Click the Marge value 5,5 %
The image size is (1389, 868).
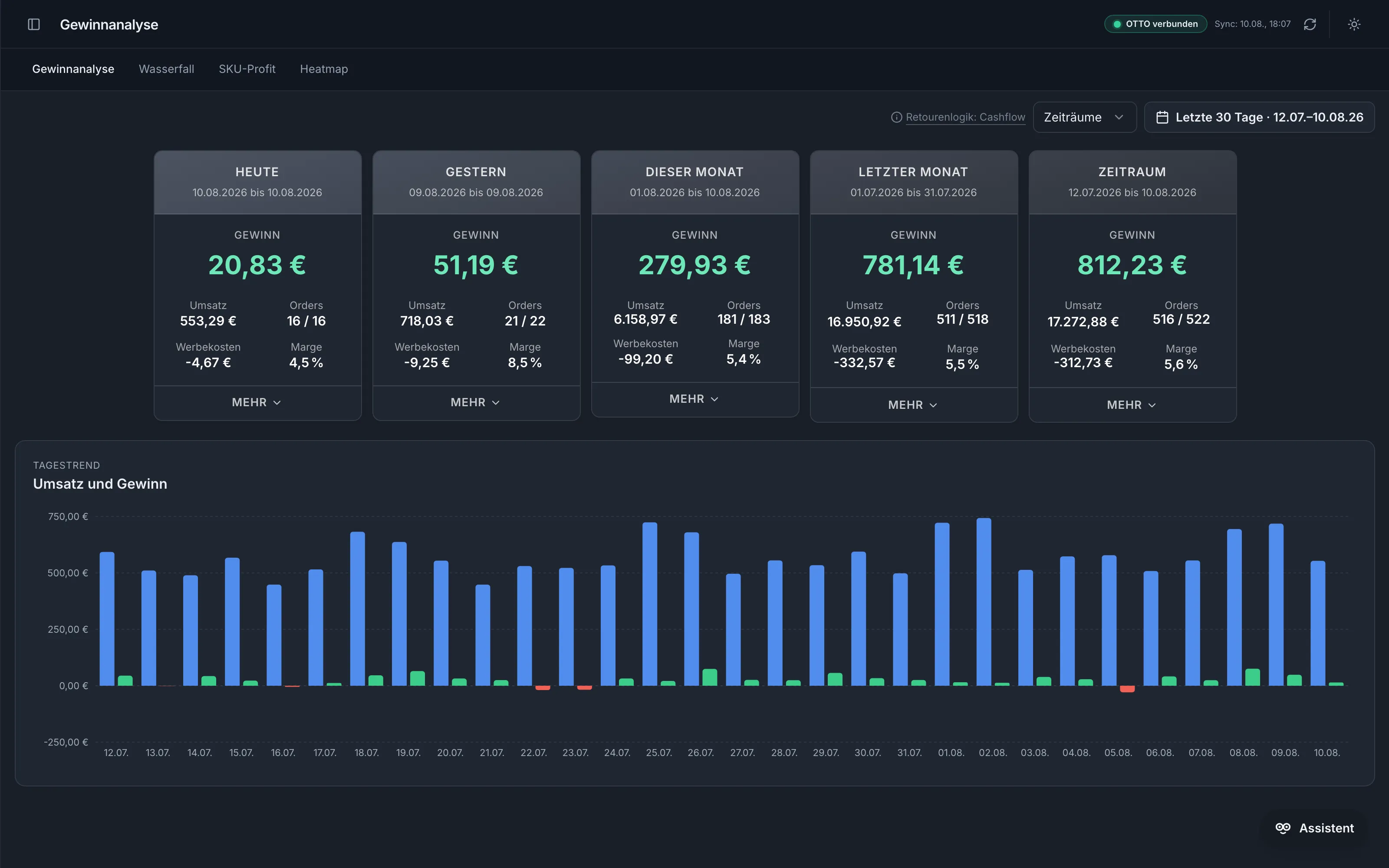(963, 365)
